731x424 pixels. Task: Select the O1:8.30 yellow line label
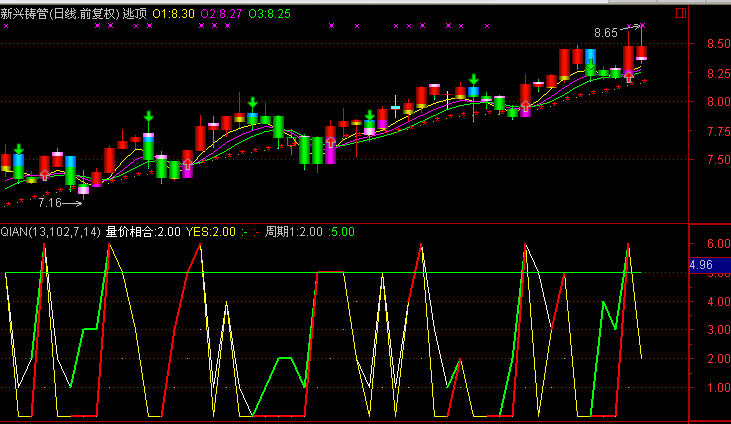[x=173, y=13]
